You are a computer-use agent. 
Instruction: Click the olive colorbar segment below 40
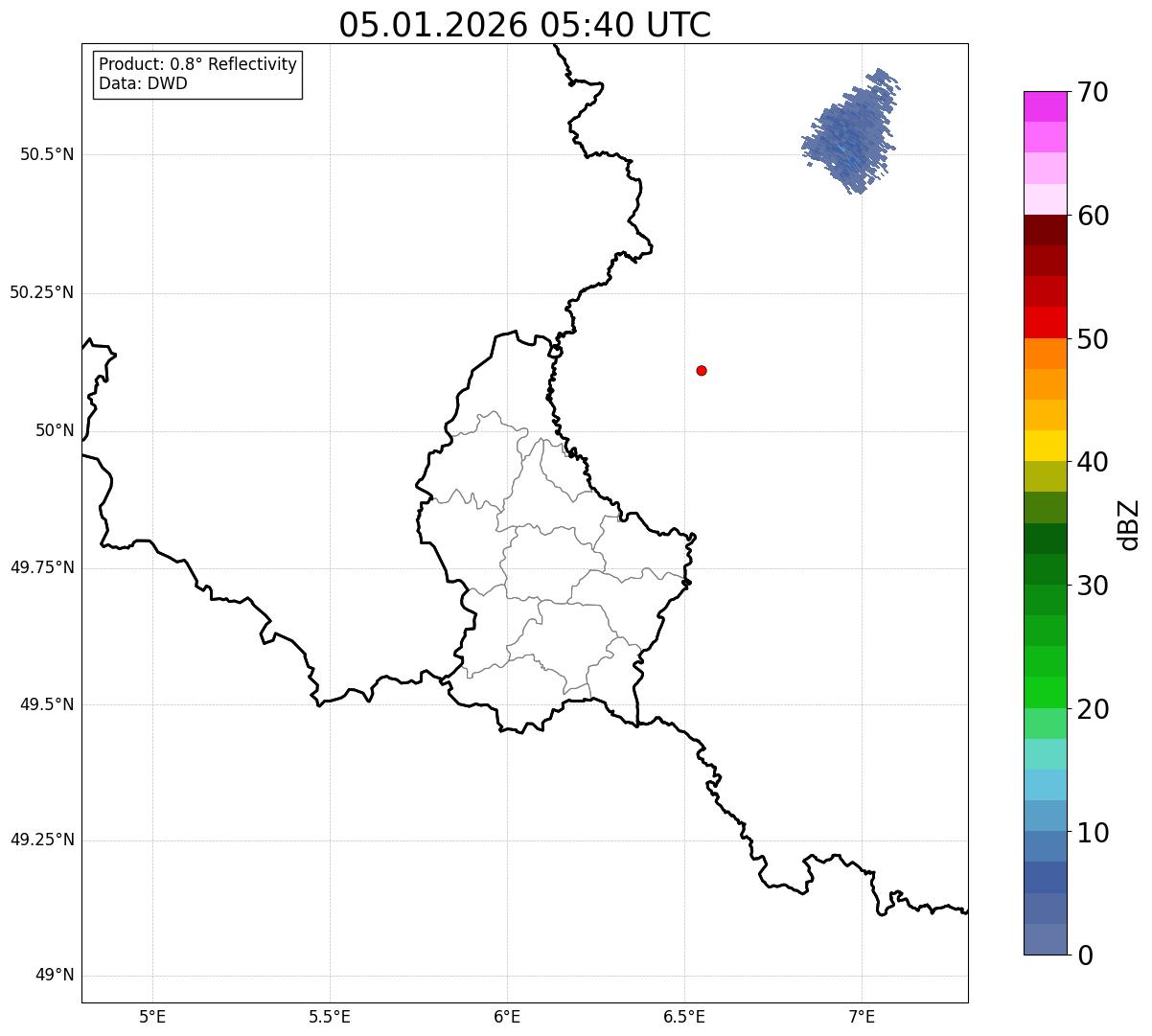tap(1045, 476)
